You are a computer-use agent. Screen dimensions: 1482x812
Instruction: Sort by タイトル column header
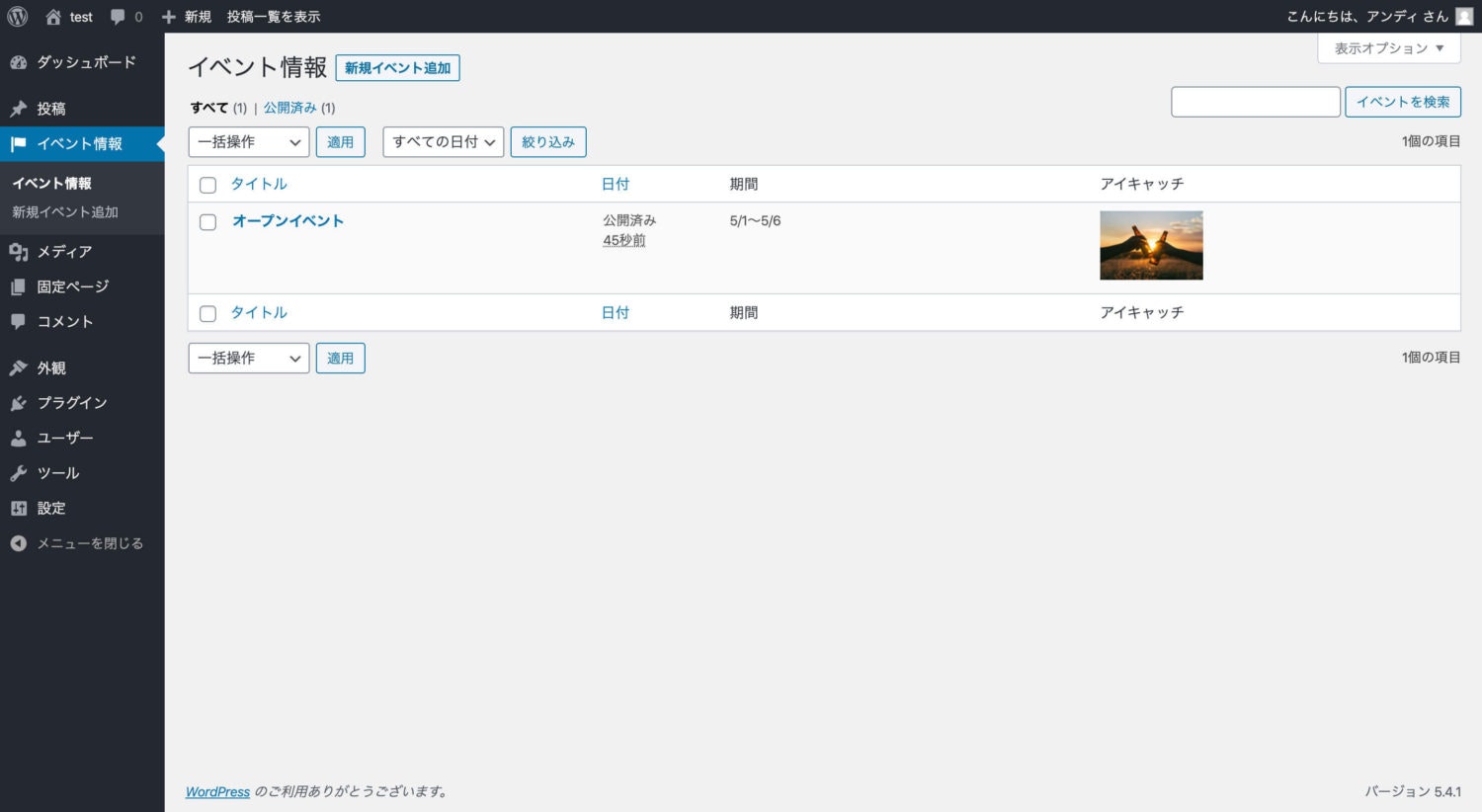259,184
